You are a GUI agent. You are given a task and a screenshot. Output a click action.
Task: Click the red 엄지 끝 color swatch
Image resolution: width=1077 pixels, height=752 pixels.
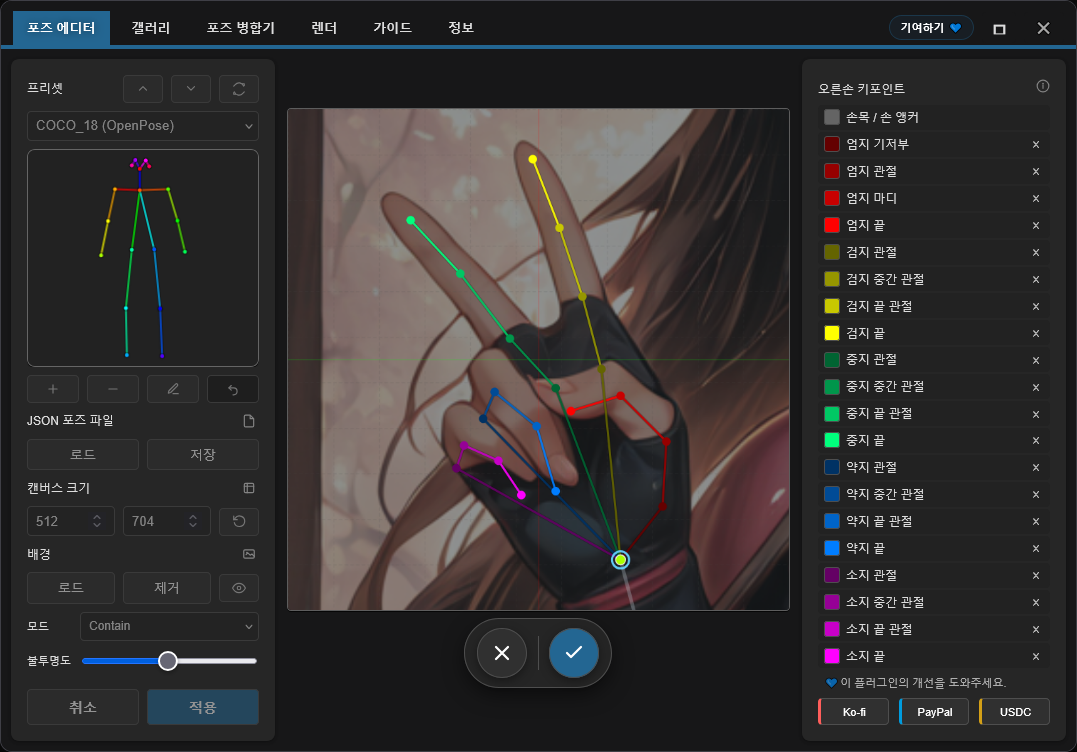pos(832,225)
